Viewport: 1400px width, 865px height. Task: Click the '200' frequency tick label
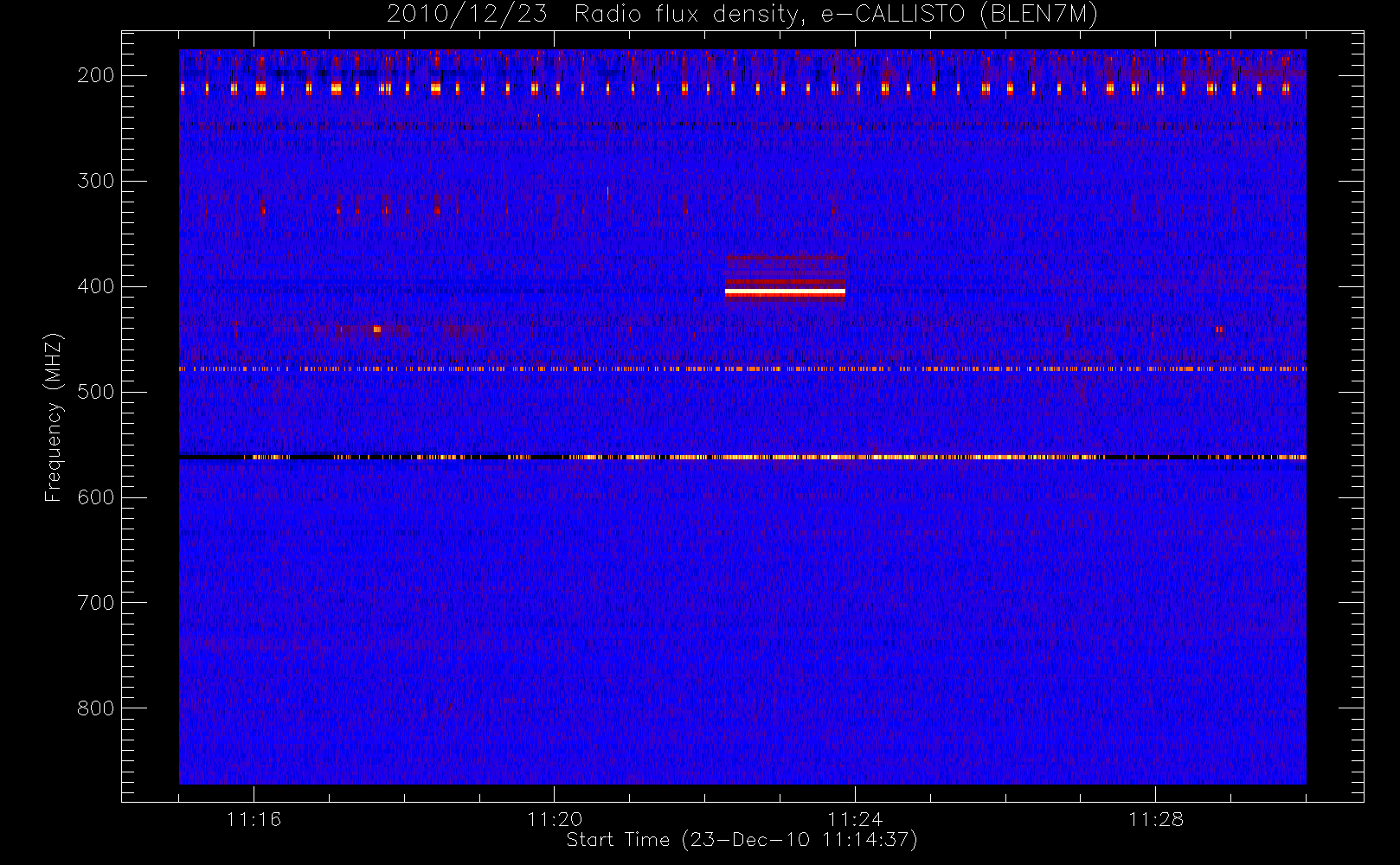click(x=96, y=75)
